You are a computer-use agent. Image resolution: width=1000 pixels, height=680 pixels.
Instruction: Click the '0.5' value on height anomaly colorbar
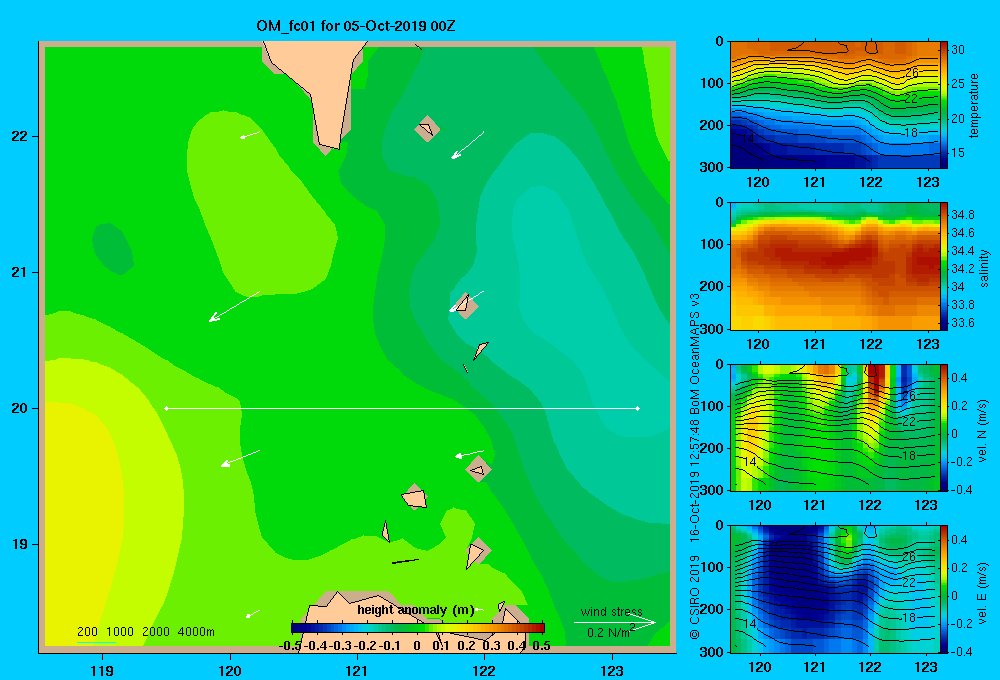pos(541,646)
